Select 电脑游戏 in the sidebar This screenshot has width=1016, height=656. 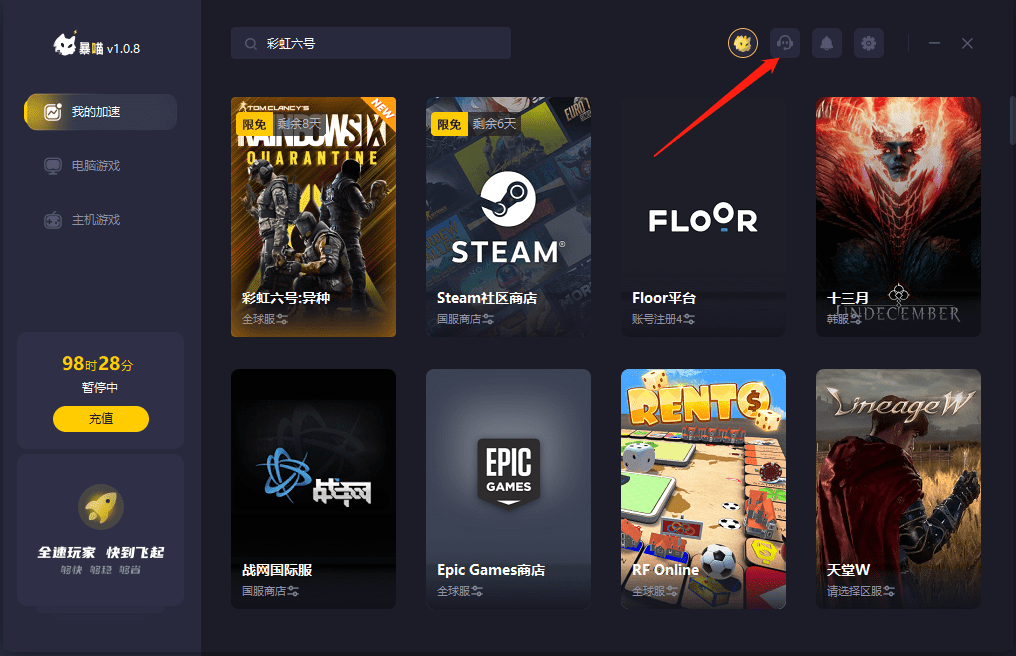(95, 166)
